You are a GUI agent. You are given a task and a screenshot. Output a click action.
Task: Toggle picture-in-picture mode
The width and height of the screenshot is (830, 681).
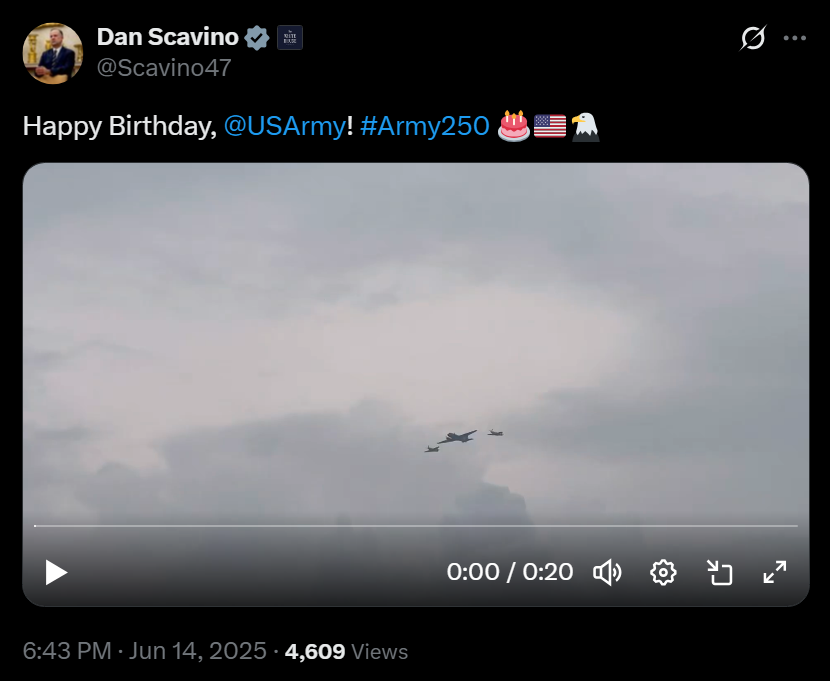719,572
